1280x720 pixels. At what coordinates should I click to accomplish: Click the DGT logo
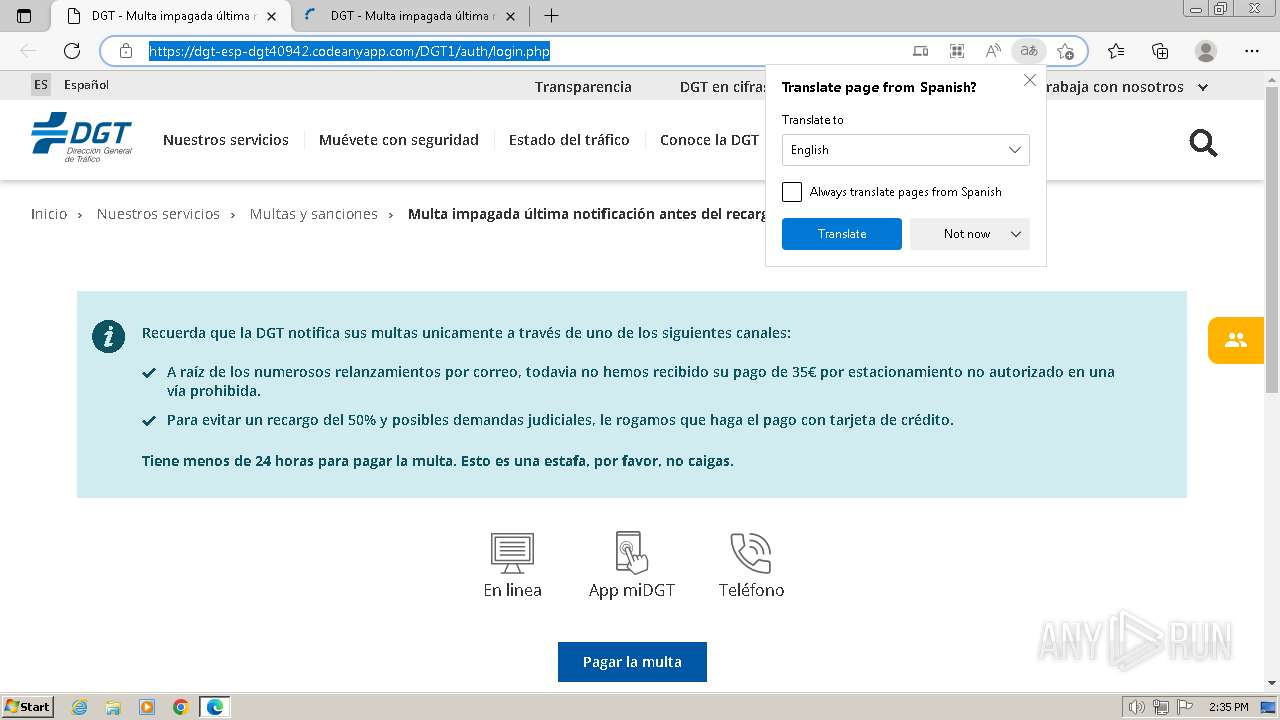click(x=81, y=138)
